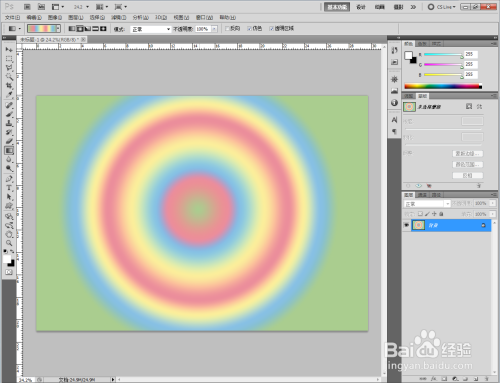This screenshot has width=500, height=383.
Task: Open the gradient picker dropdown arrow
Action: pyautogui.click(x=58, y=29)
